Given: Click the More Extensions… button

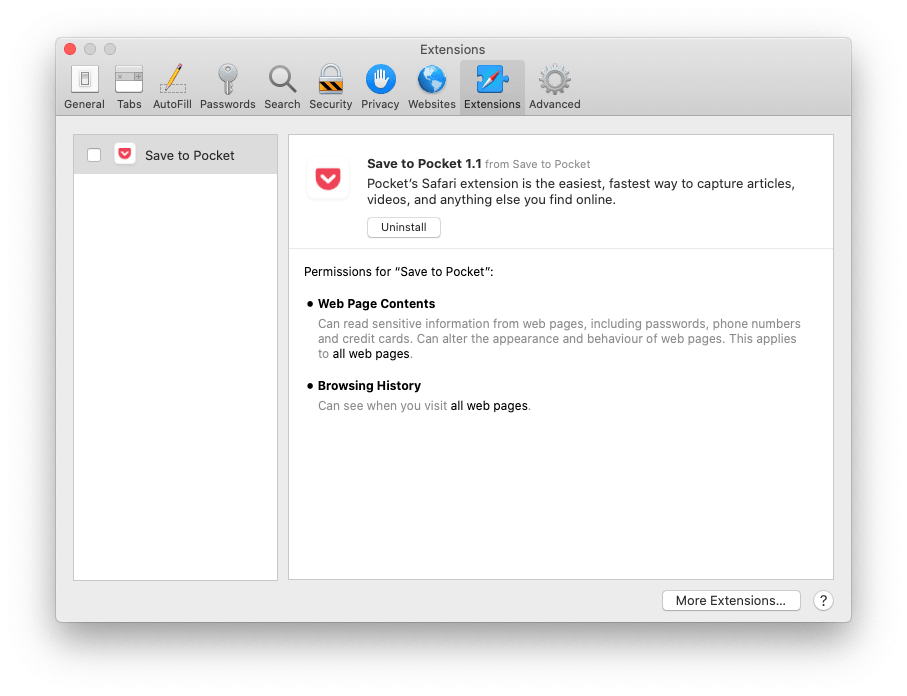Looking at the screenshot, I should pyautogui.click(x=731, y=601).
